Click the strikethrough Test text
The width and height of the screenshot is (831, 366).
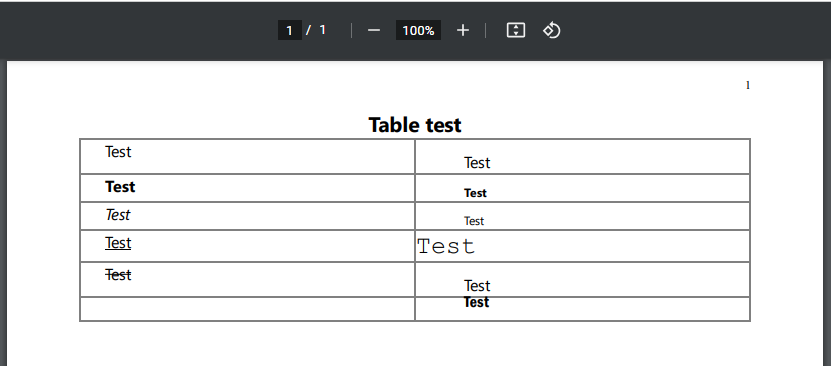118,274
